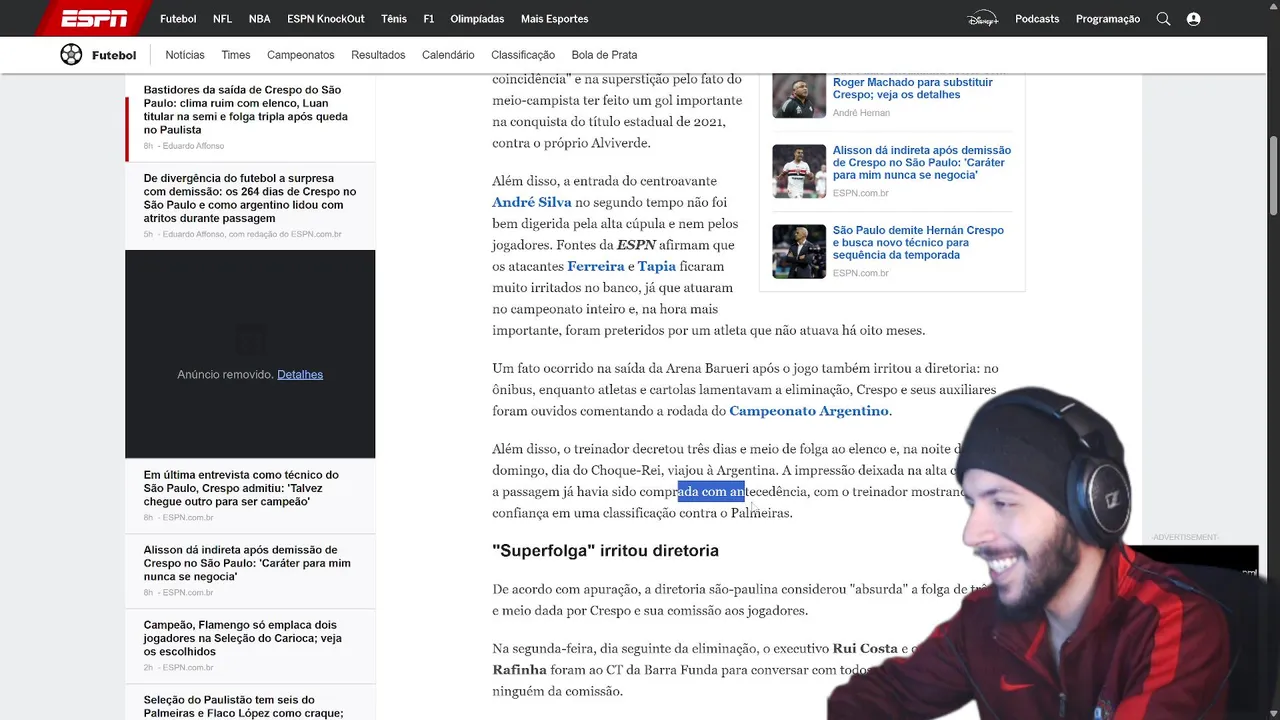The height and width of the screenshot is (720, 1280).
Task: Open NFL menu item
Action: [222, 19]
